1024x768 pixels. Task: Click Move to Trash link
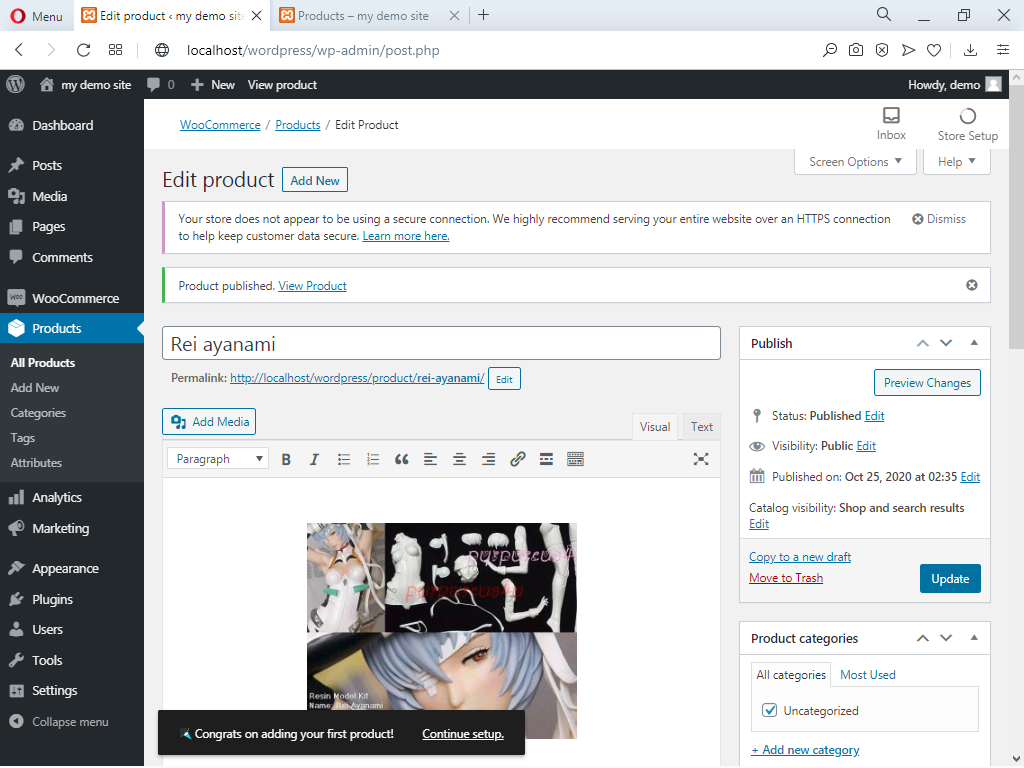(786, 578)
